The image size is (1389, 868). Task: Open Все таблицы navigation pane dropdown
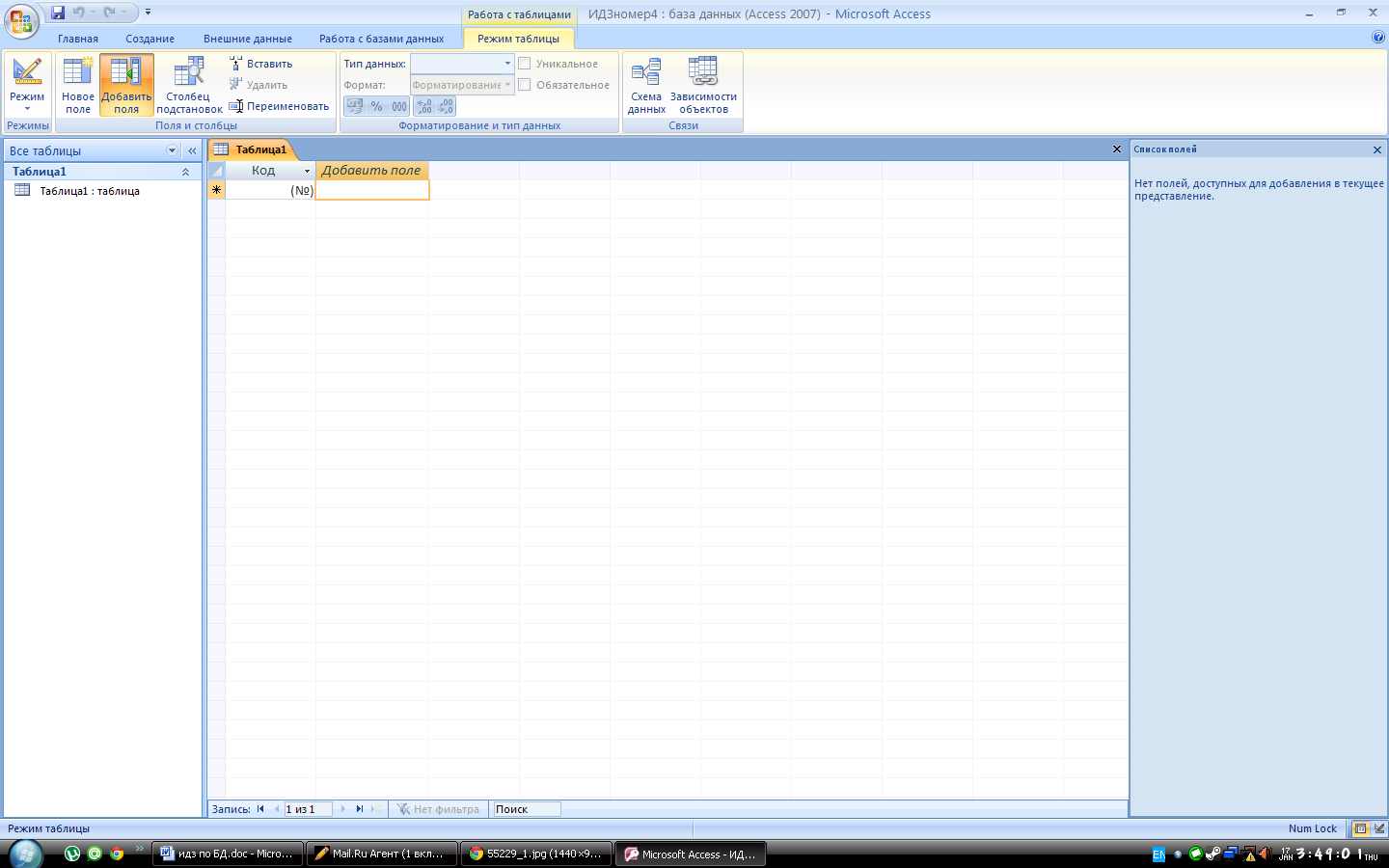[173, 150]
